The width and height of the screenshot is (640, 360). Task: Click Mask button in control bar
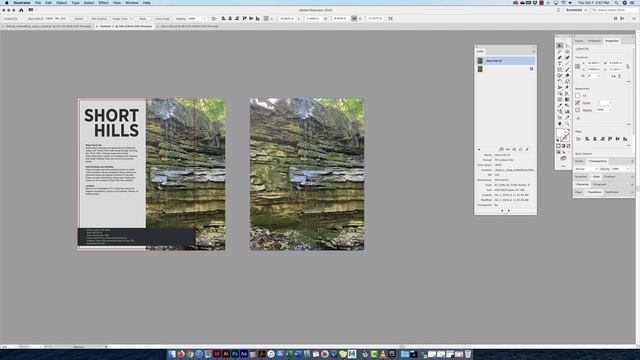142,18
